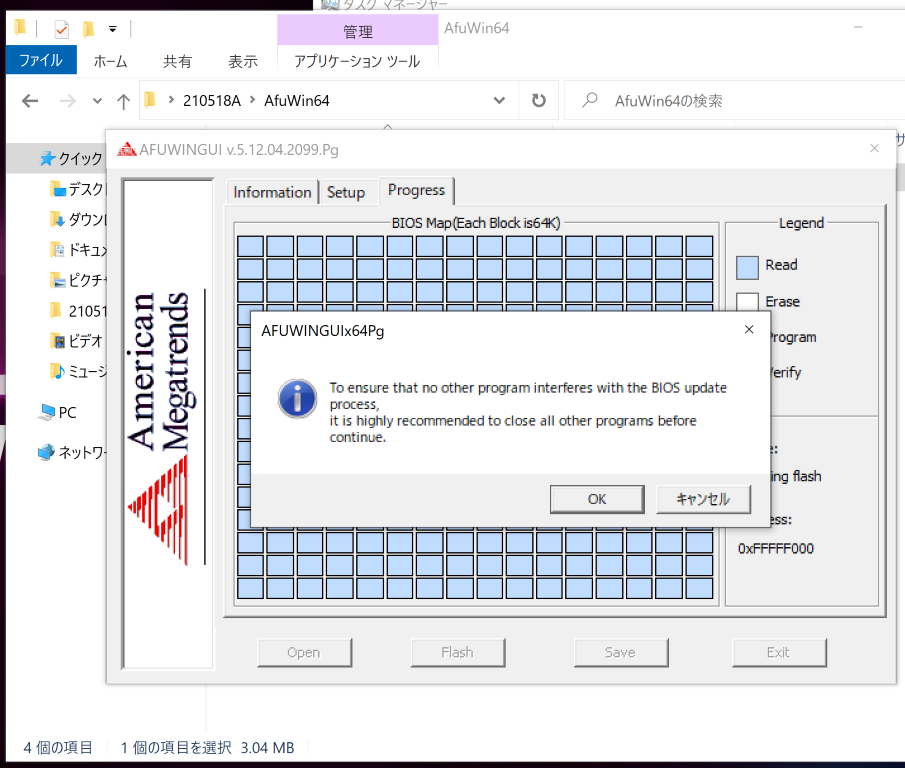The image size is (905, 768).
Task: Click the AfuWin64の検索 search box
Action: point(733,101)
